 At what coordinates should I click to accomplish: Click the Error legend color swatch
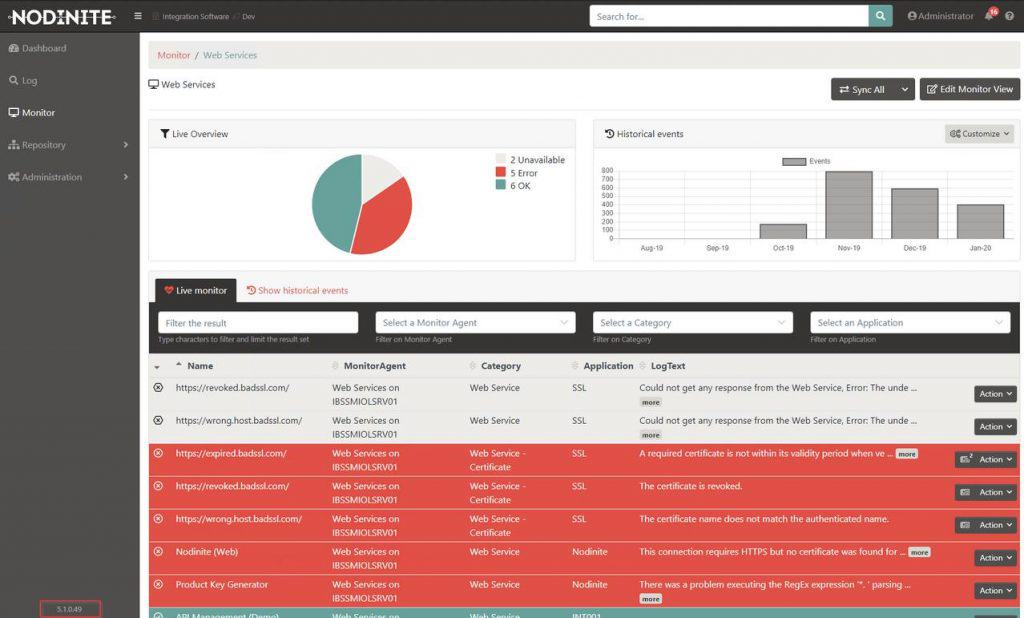point(501,172)
